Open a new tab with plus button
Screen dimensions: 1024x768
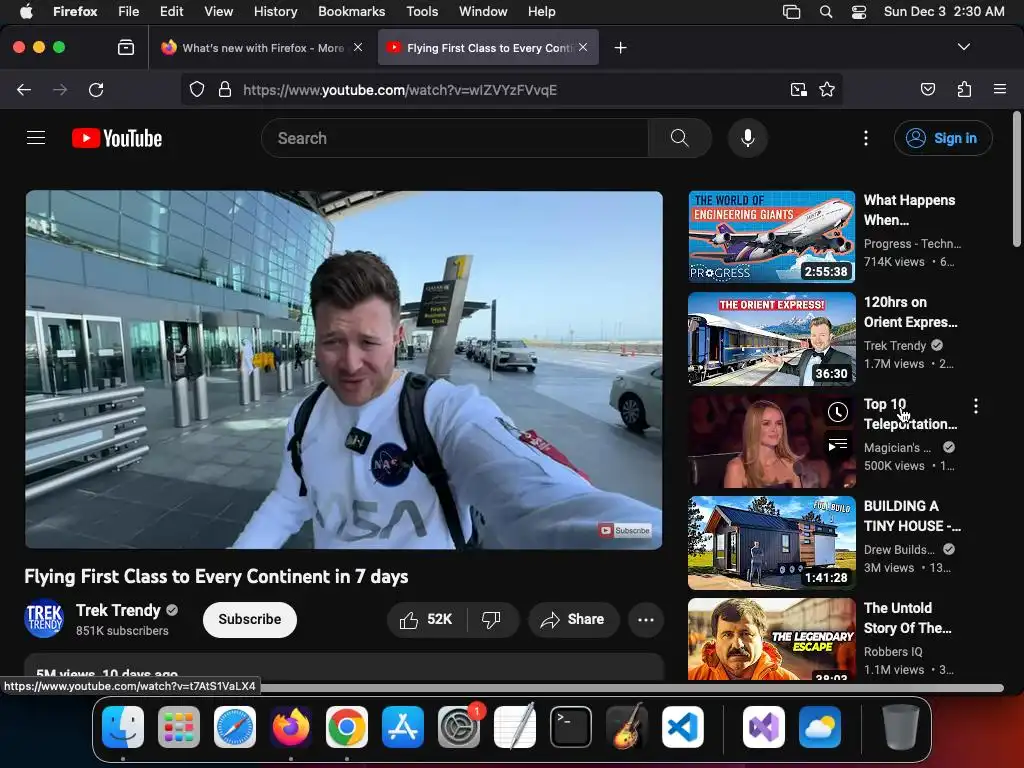point(620,47)
